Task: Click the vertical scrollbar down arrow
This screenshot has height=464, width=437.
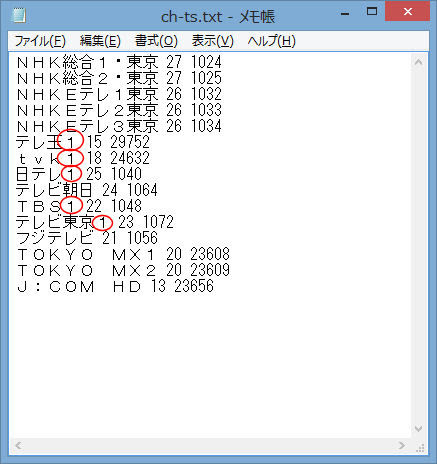Action: pos(419,429)
